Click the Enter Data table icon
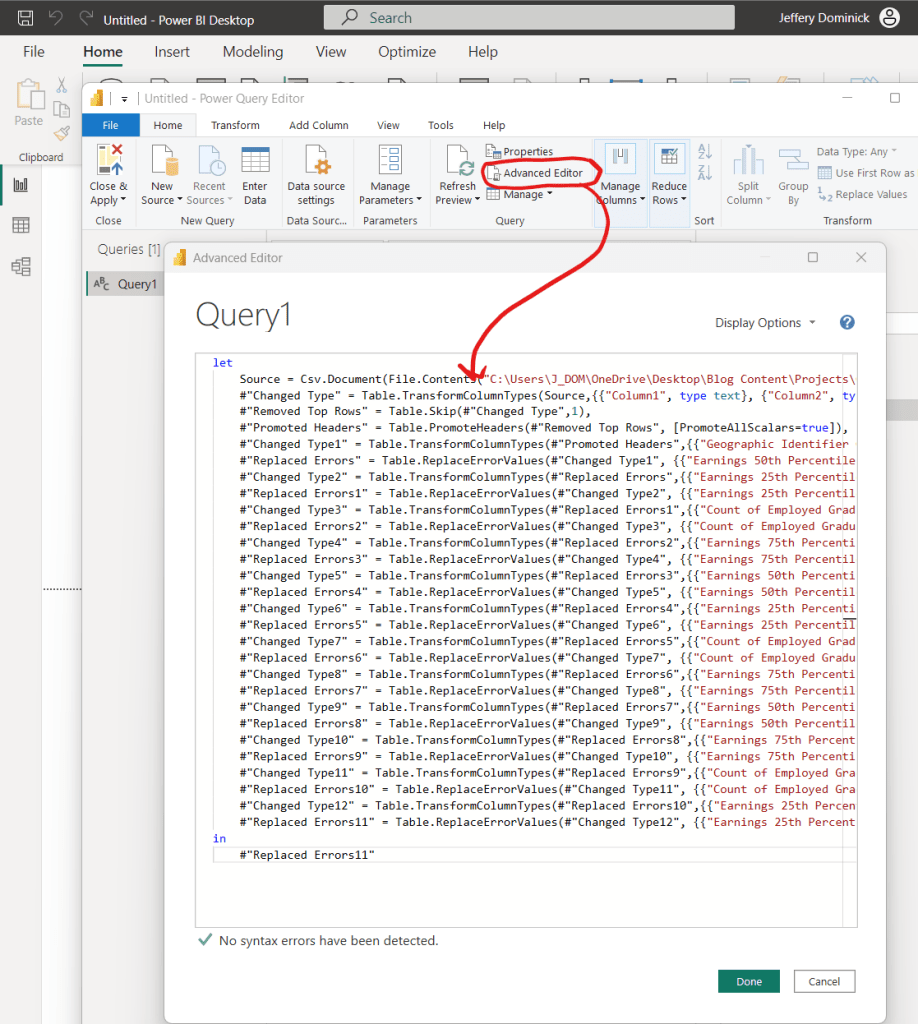918x1024 pixels. click(255, 162)
